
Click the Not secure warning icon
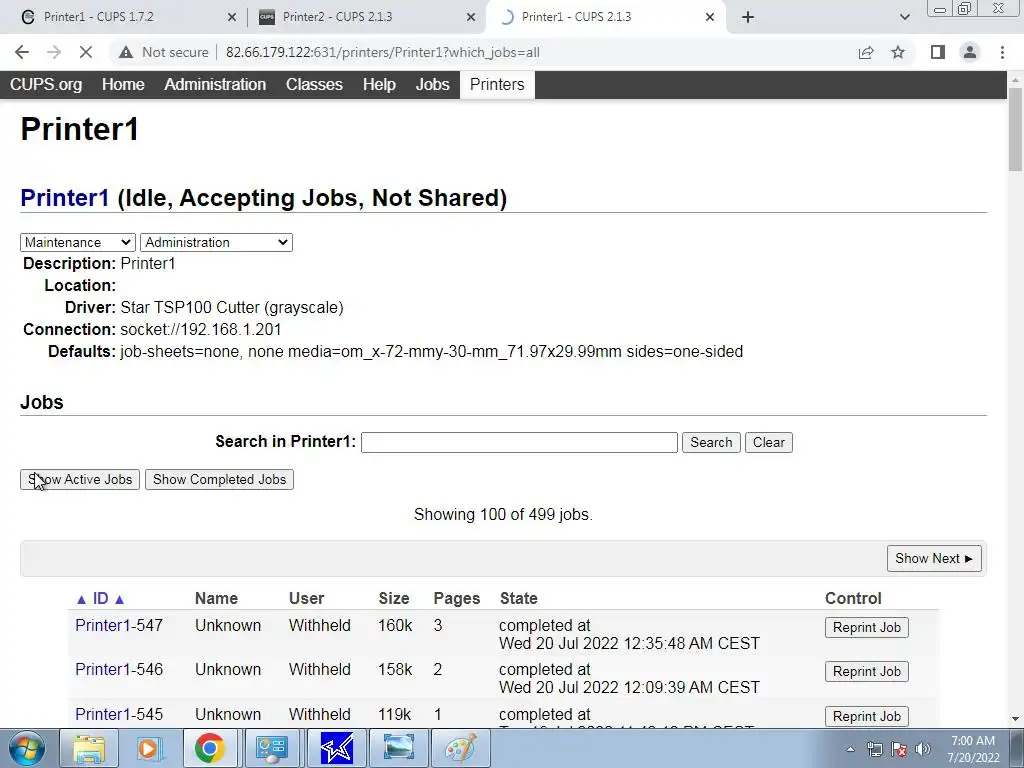tap(126, 52)
